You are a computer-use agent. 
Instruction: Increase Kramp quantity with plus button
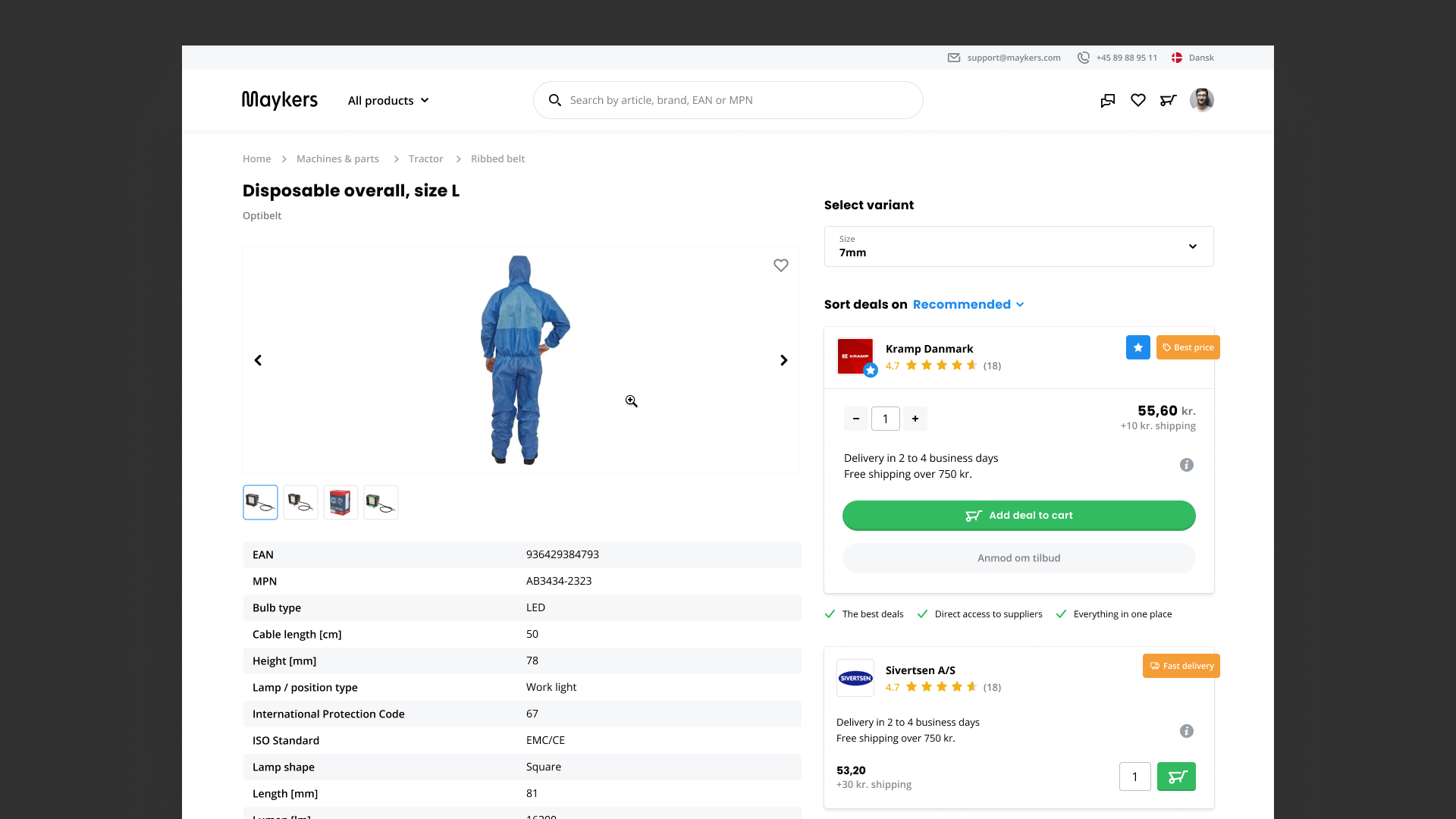(x=915, y=419)
